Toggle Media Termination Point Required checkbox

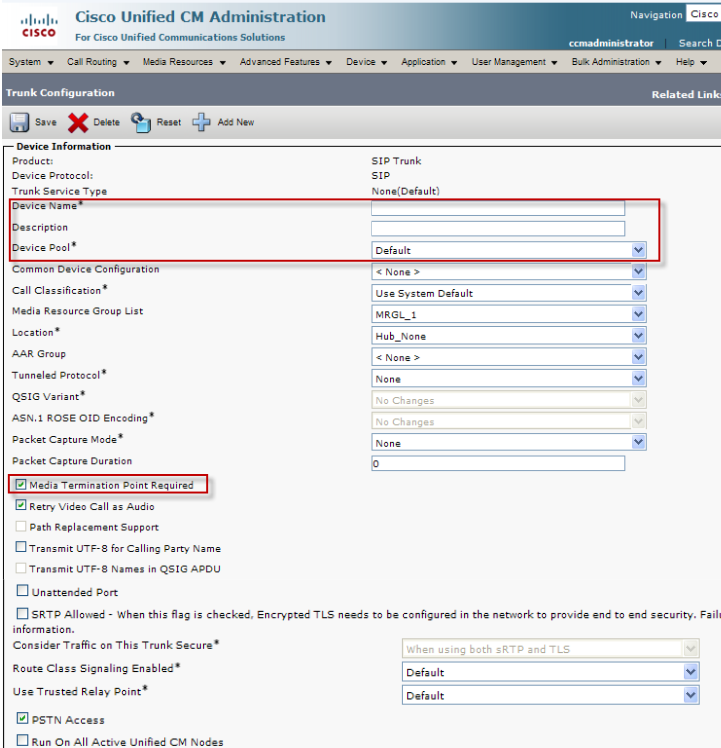point(21,485)
